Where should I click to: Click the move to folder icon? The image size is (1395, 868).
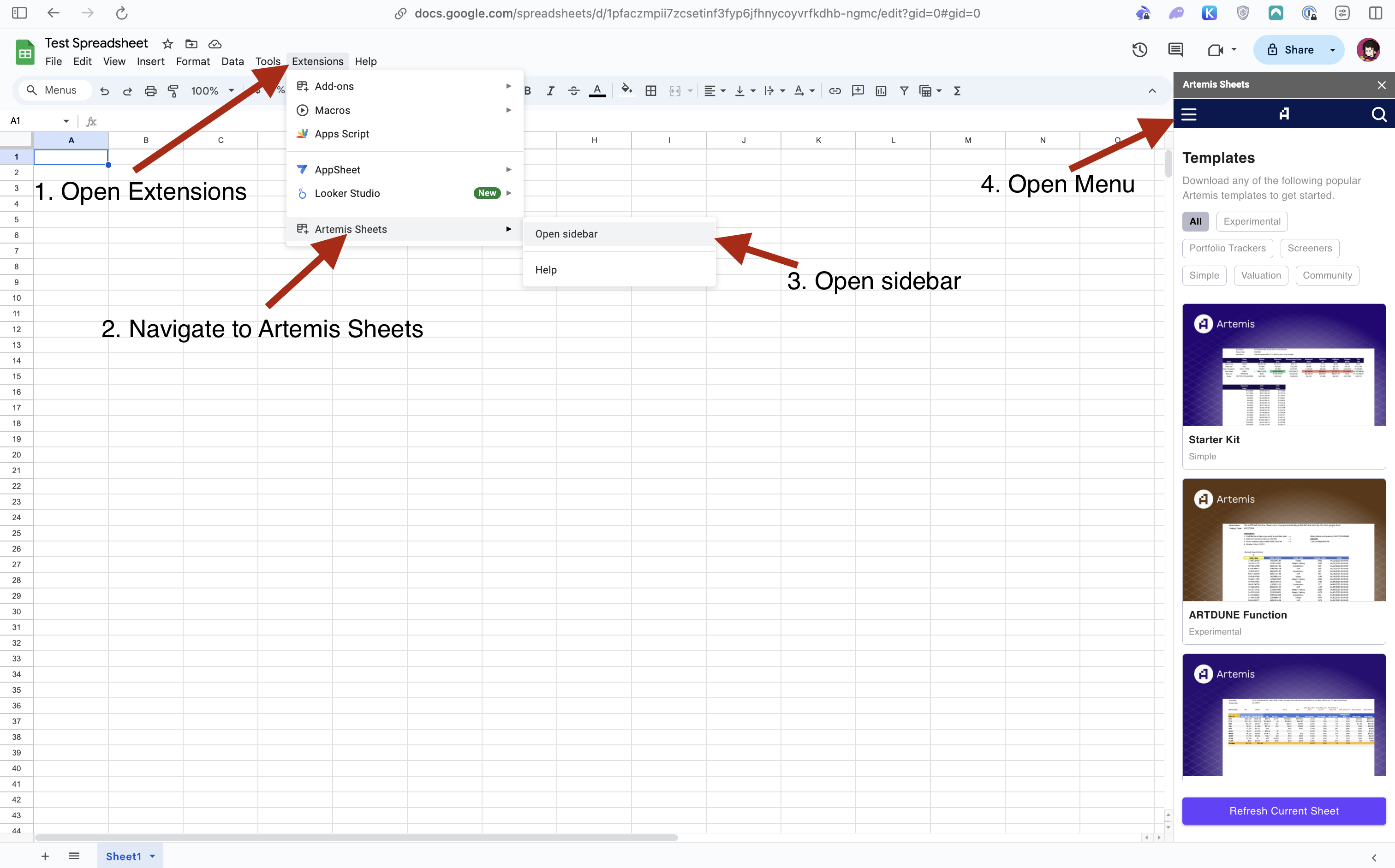click(x=191, y=44)
